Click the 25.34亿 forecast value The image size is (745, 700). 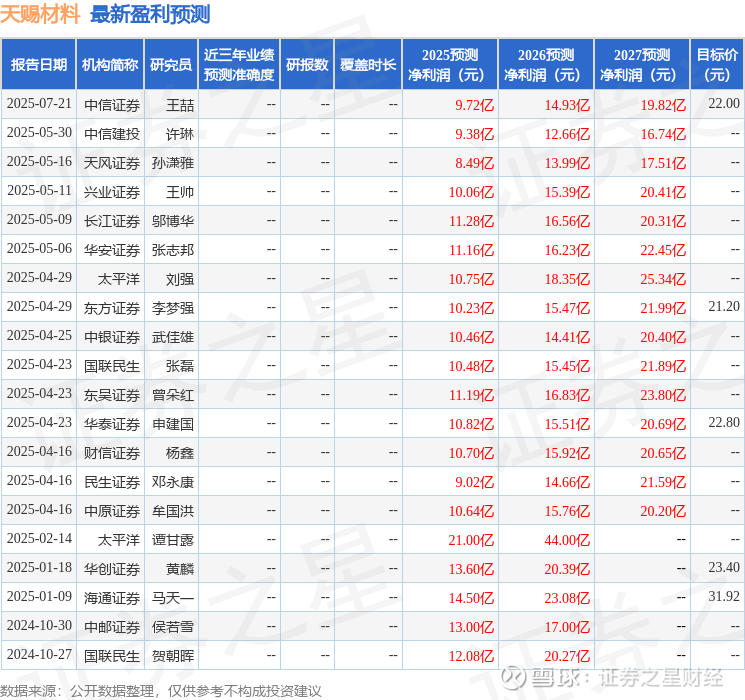663,279
